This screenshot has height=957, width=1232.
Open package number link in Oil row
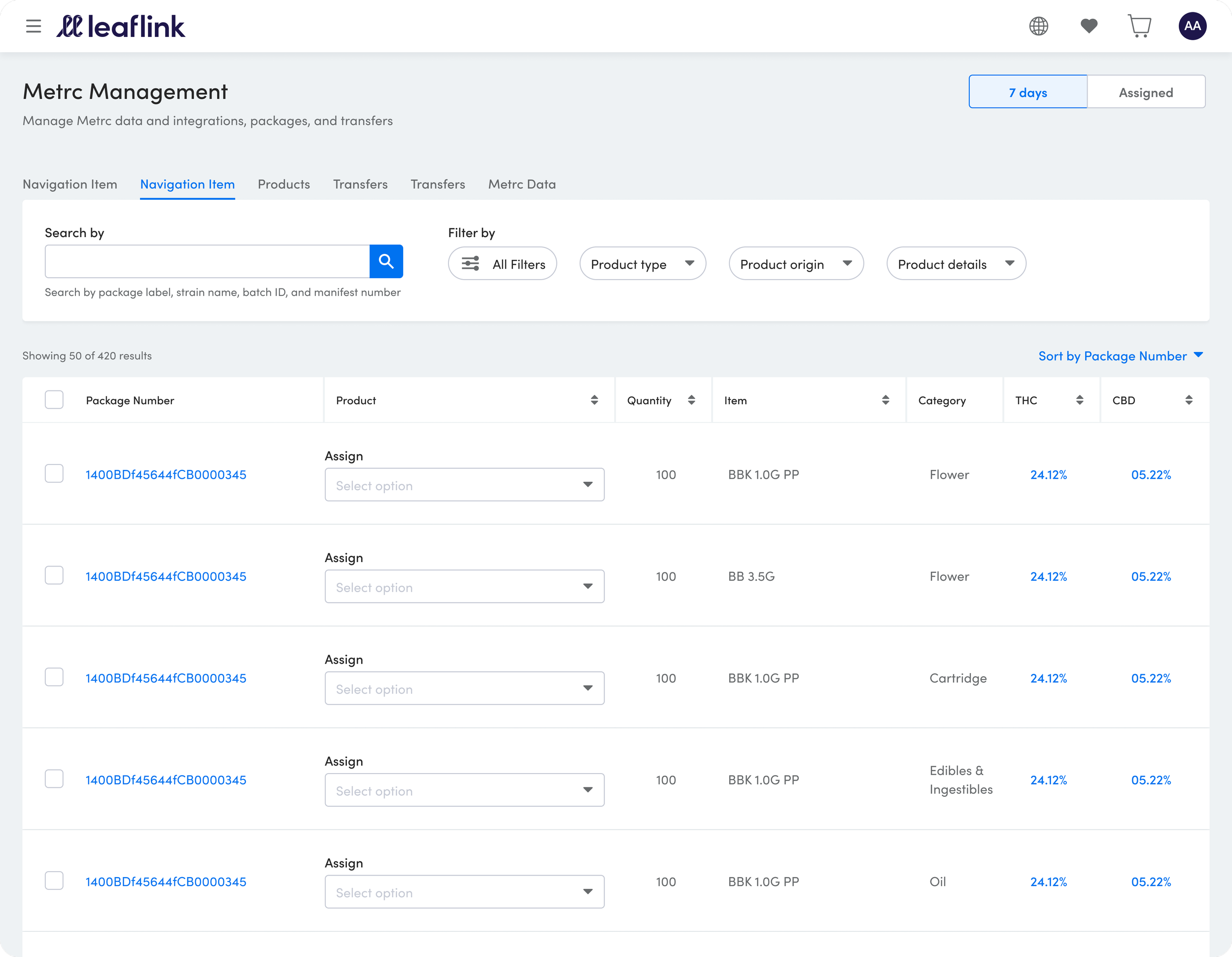166,882
